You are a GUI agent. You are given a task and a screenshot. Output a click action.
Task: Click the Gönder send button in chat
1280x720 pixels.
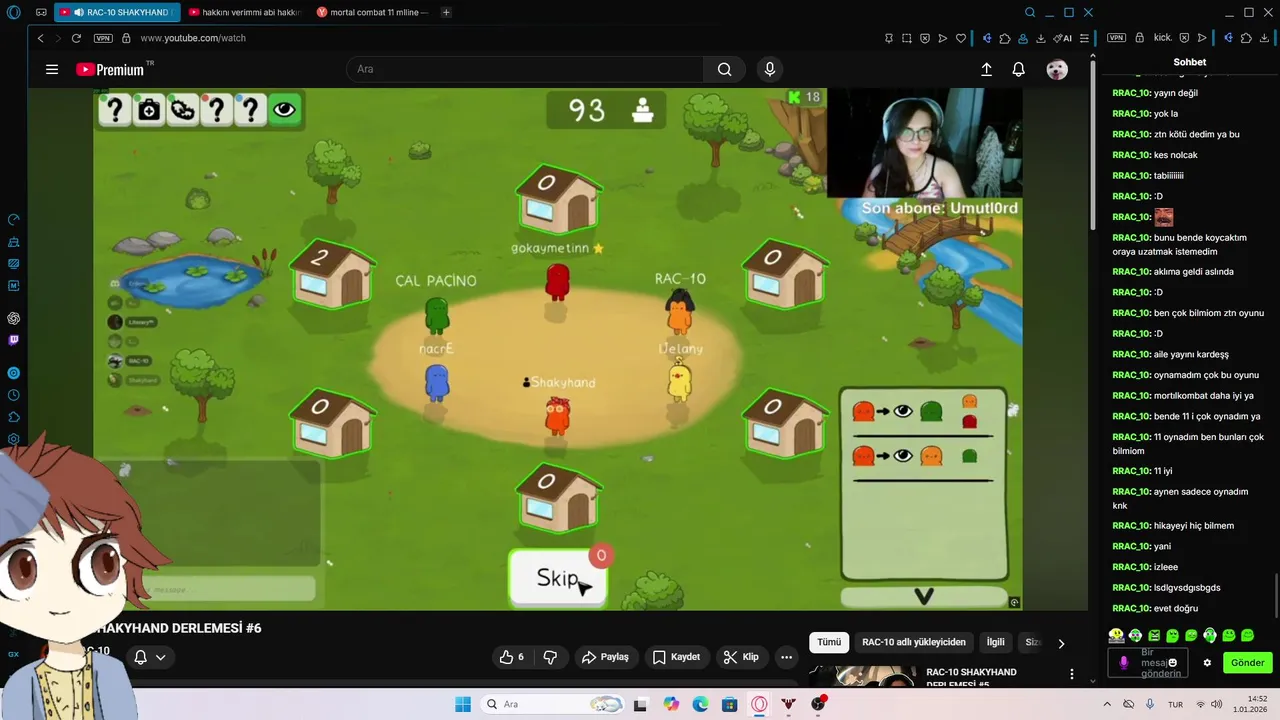[1247, 662]
